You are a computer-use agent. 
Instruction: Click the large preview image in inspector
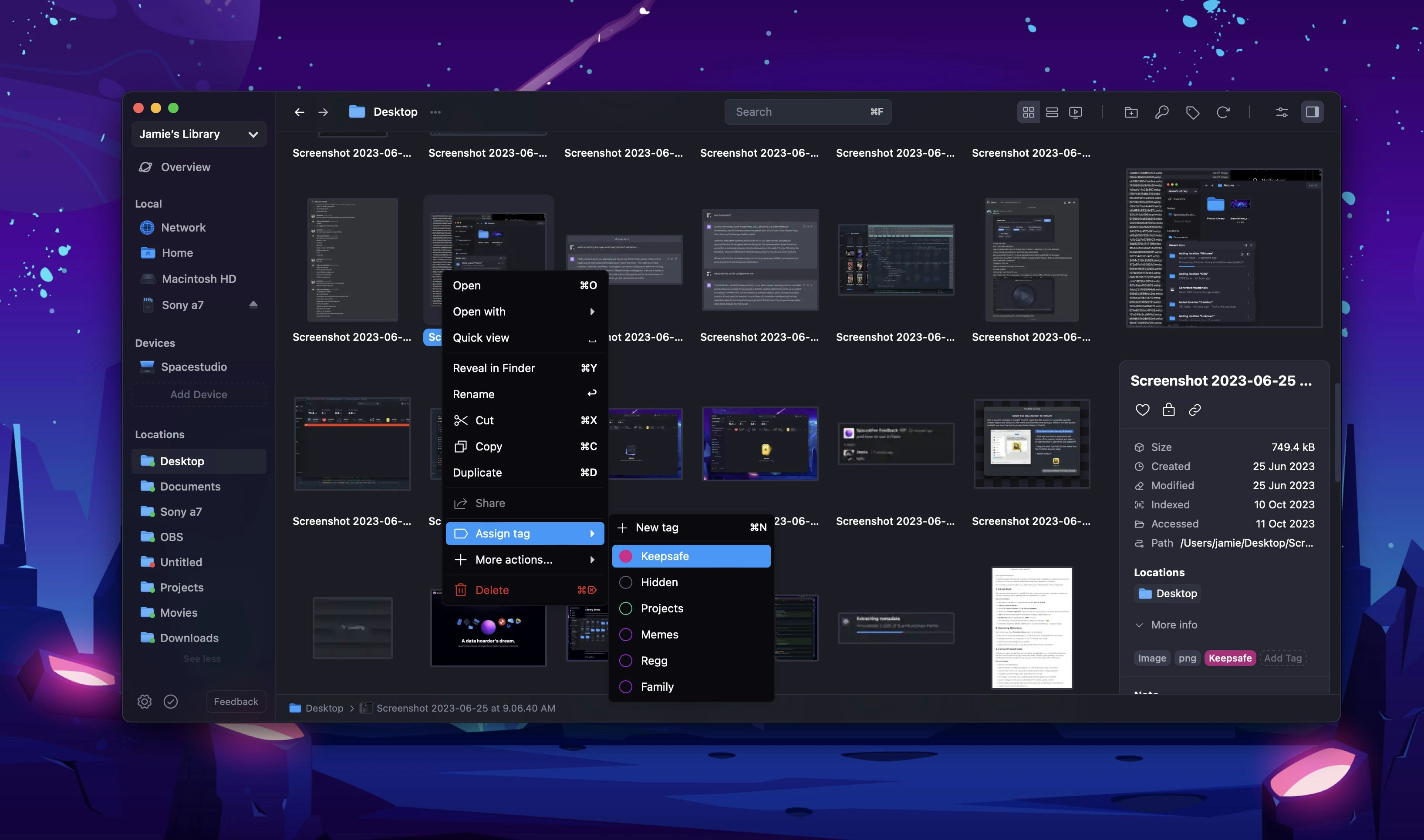pos(1224,248)
